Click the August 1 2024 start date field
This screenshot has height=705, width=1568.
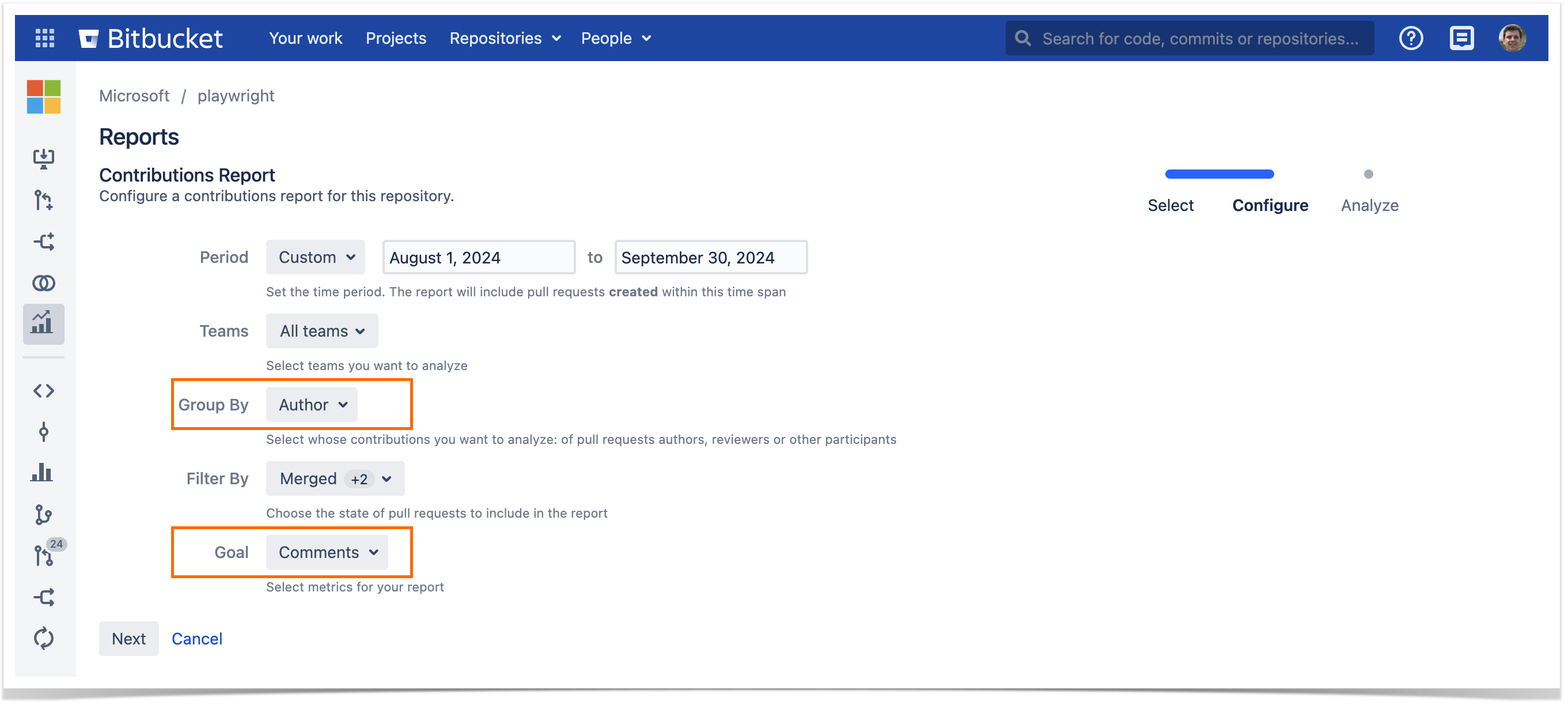point(479,258)
